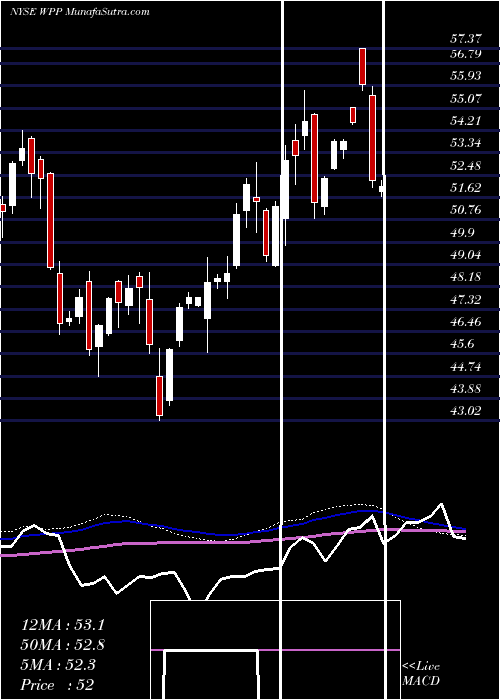The height and width of the screenshot is (700, 500).
Task: Click the 57.37 price axis label
Action: (466, 39)
